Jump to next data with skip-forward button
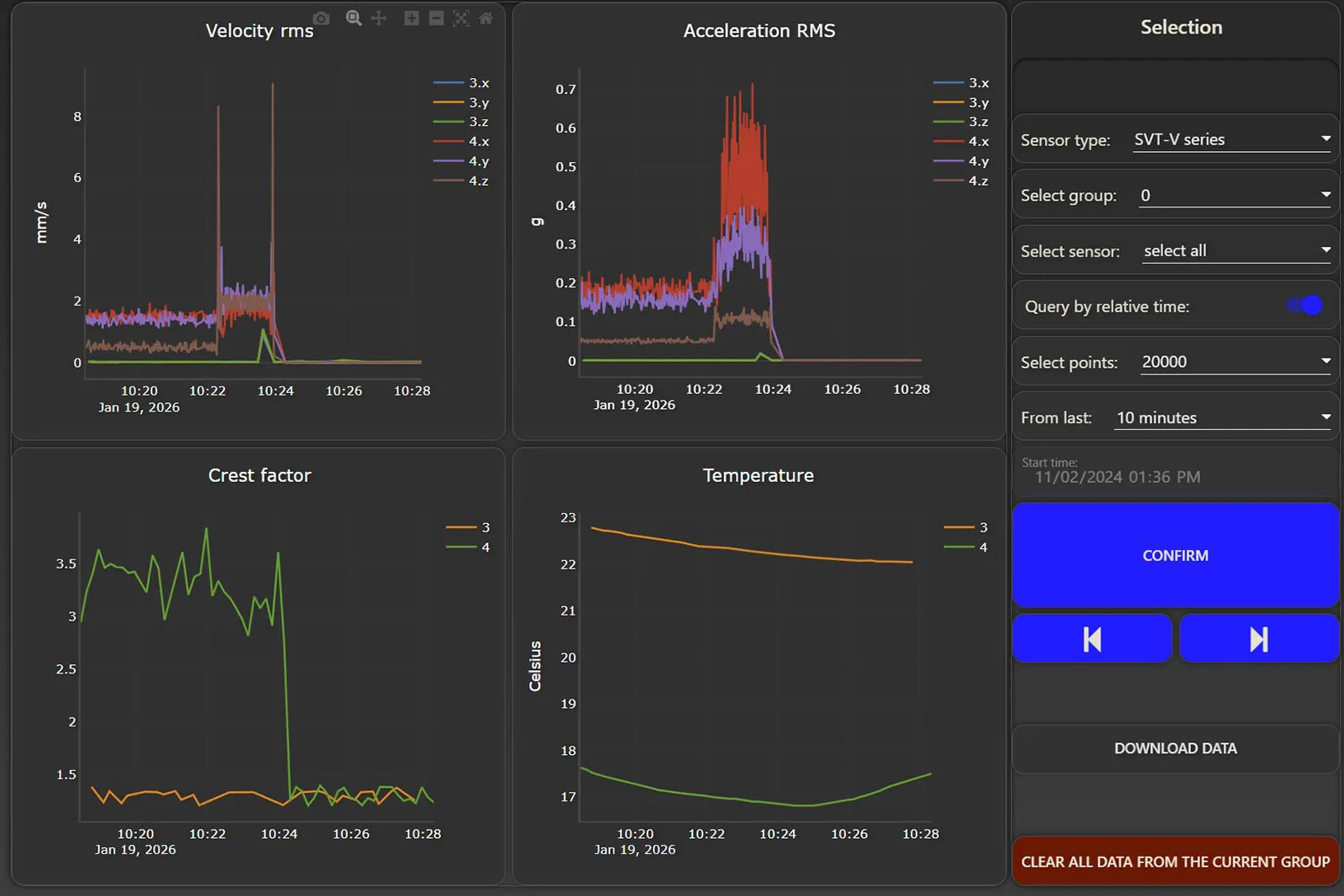1344x896 pixels. (x=1258, y=639)
